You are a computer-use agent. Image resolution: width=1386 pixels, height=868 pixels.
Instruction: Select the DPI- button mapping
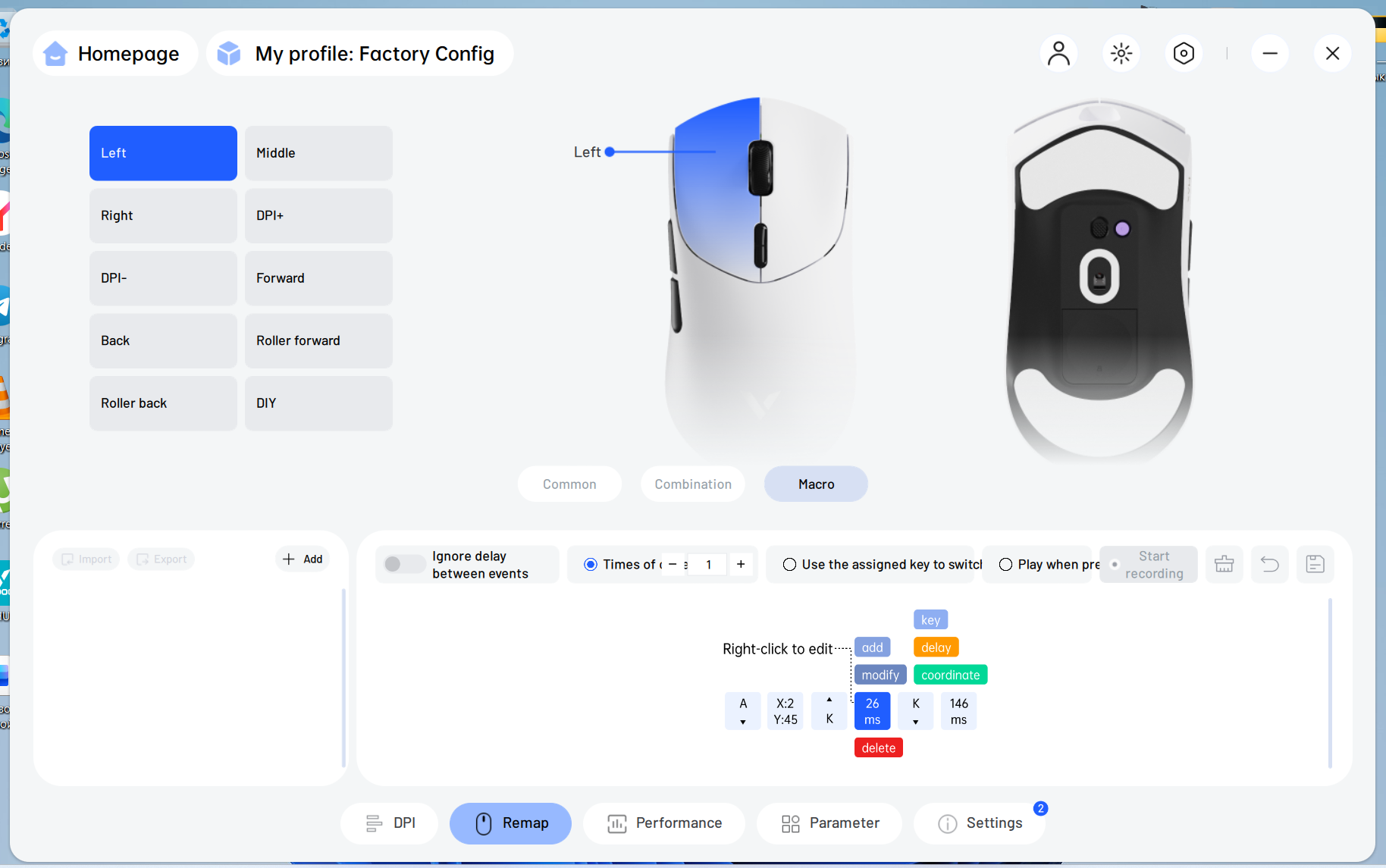163,278
